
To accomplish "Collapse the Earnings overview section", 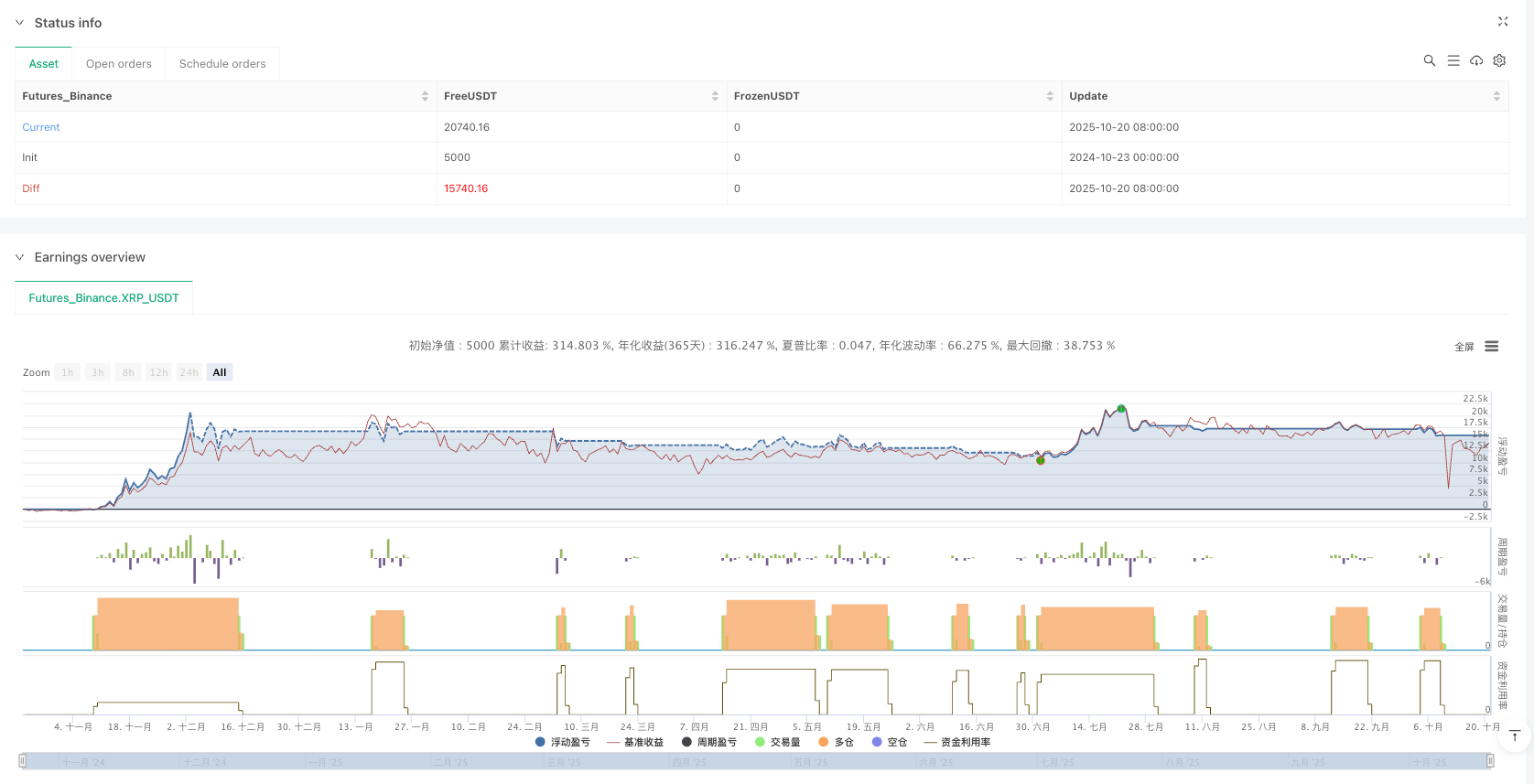I will point(19,257).
